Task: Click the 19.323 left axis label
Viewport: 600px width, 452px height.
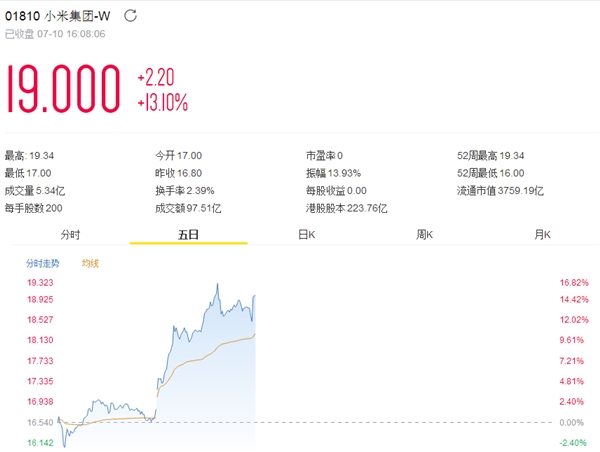Action: tap(38, 283)
